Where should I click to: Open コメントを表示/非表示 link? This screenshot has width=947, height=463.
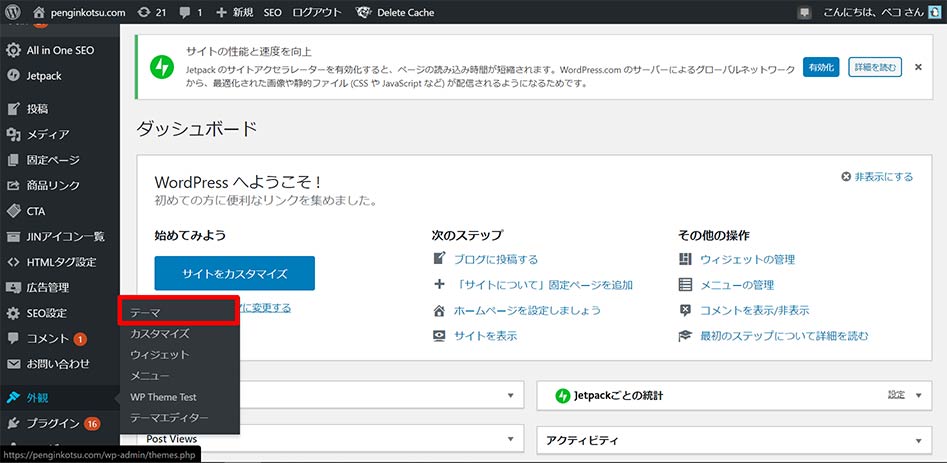[754, 310]
